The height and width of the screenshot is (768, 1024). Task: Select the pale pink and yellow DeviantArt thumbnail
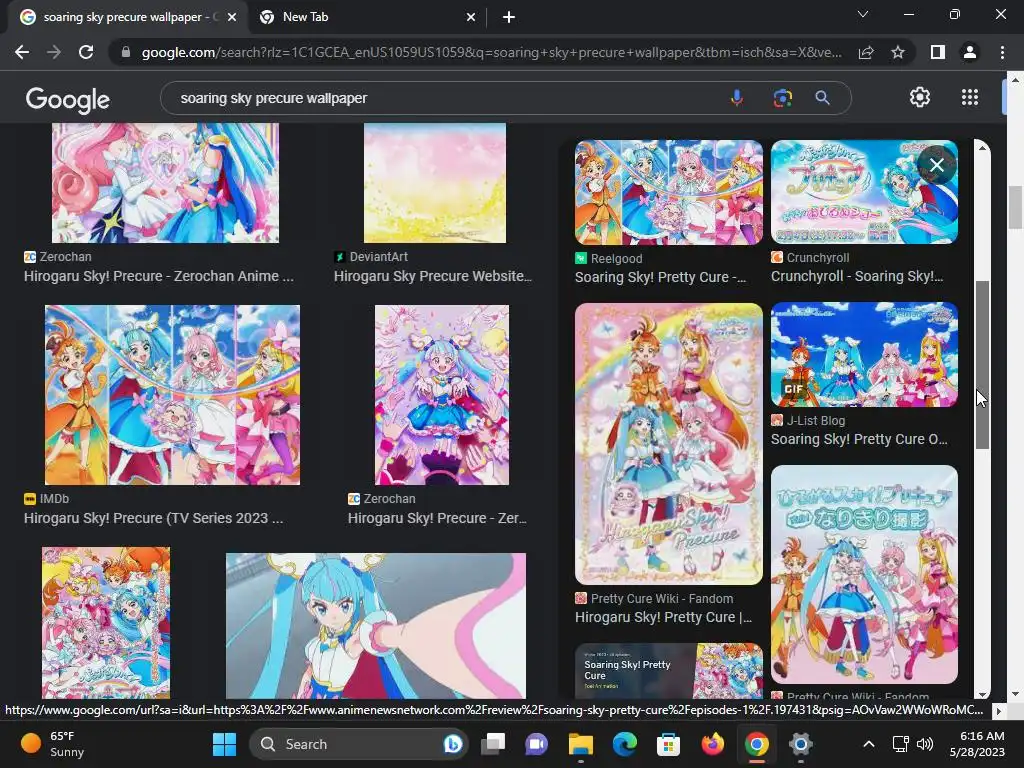[435, 183]
